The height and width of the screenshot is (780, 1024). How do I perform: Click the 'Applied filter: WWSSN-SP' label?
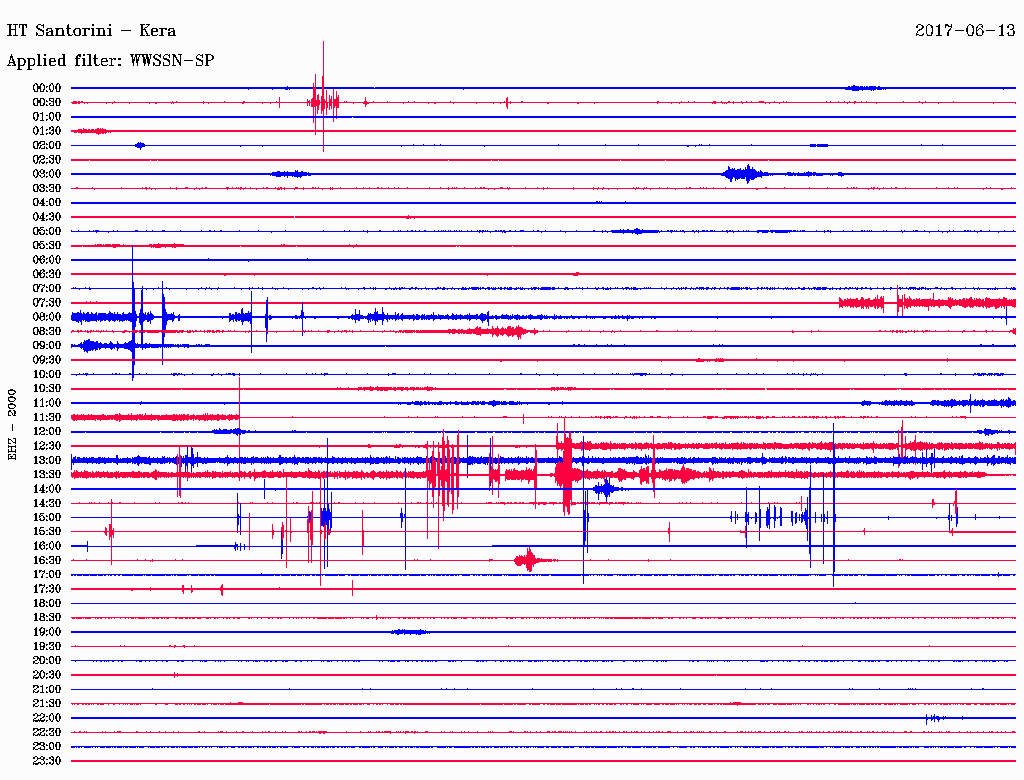point(110,61)
